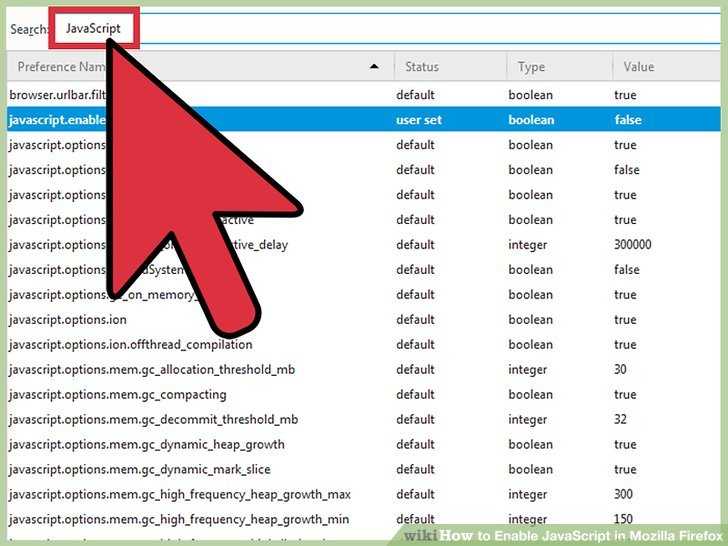Viewport: 728px width, 546px height.
Task: Click the value 30 cell
Action: click(620, 370)
